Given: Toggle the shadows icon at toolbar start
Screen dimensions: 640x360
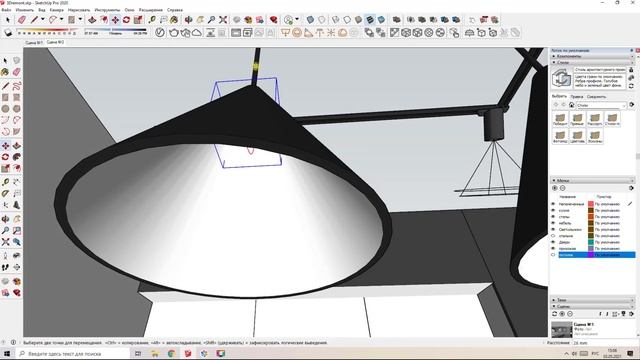Looking at the screenshot, I should (8, 33).
